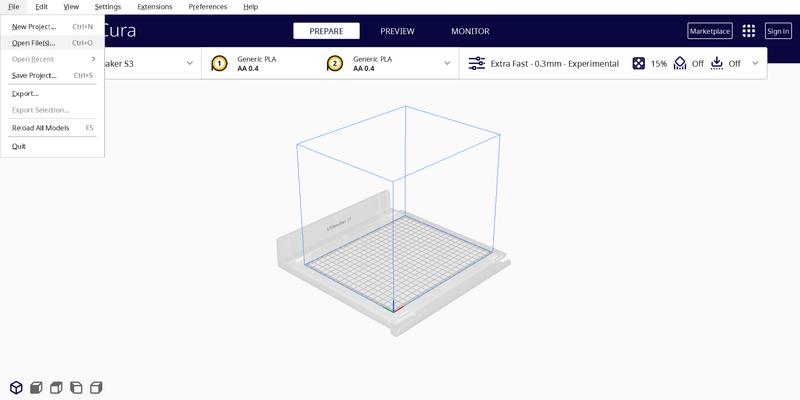This screenshot has height=400, width=800.
Task: Switch to left side view cube icon
Action: 76,387
